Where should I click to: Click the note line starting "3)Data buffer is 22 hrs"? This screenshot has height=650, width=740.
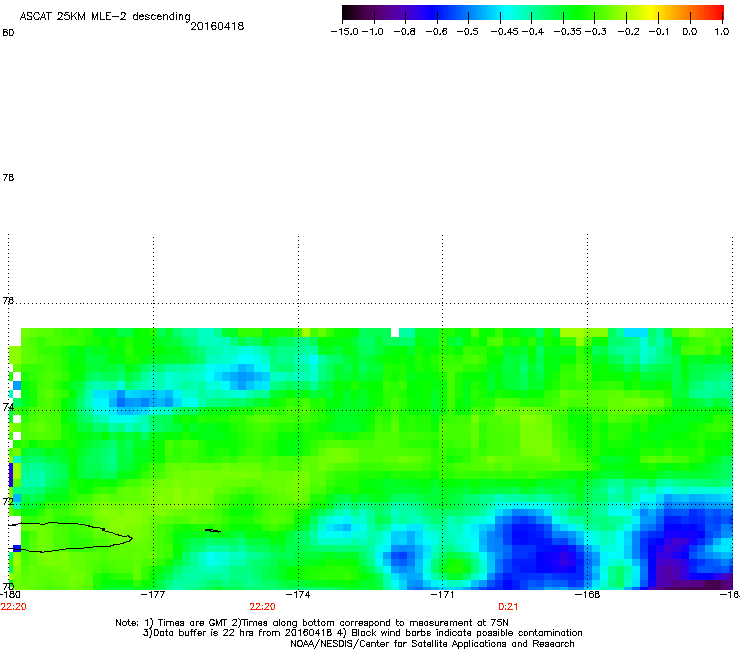pyautogui.click(x=362, y=633)
